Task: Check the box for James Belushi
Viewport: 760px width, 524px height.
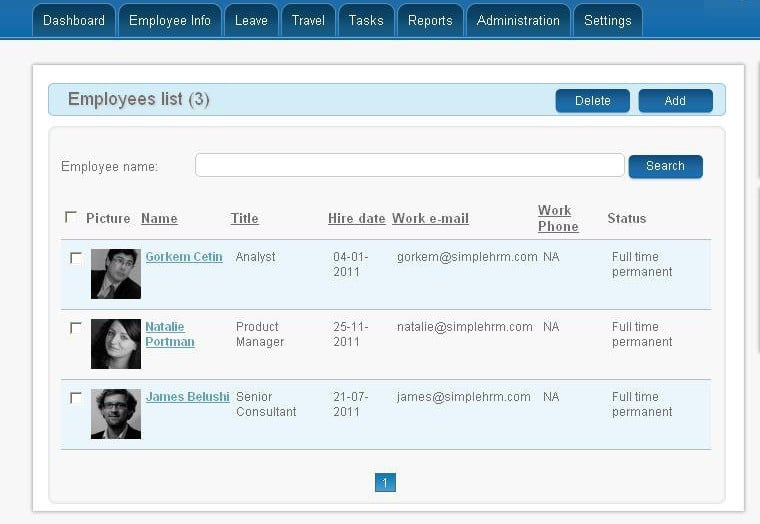Action: click(76, 398)
